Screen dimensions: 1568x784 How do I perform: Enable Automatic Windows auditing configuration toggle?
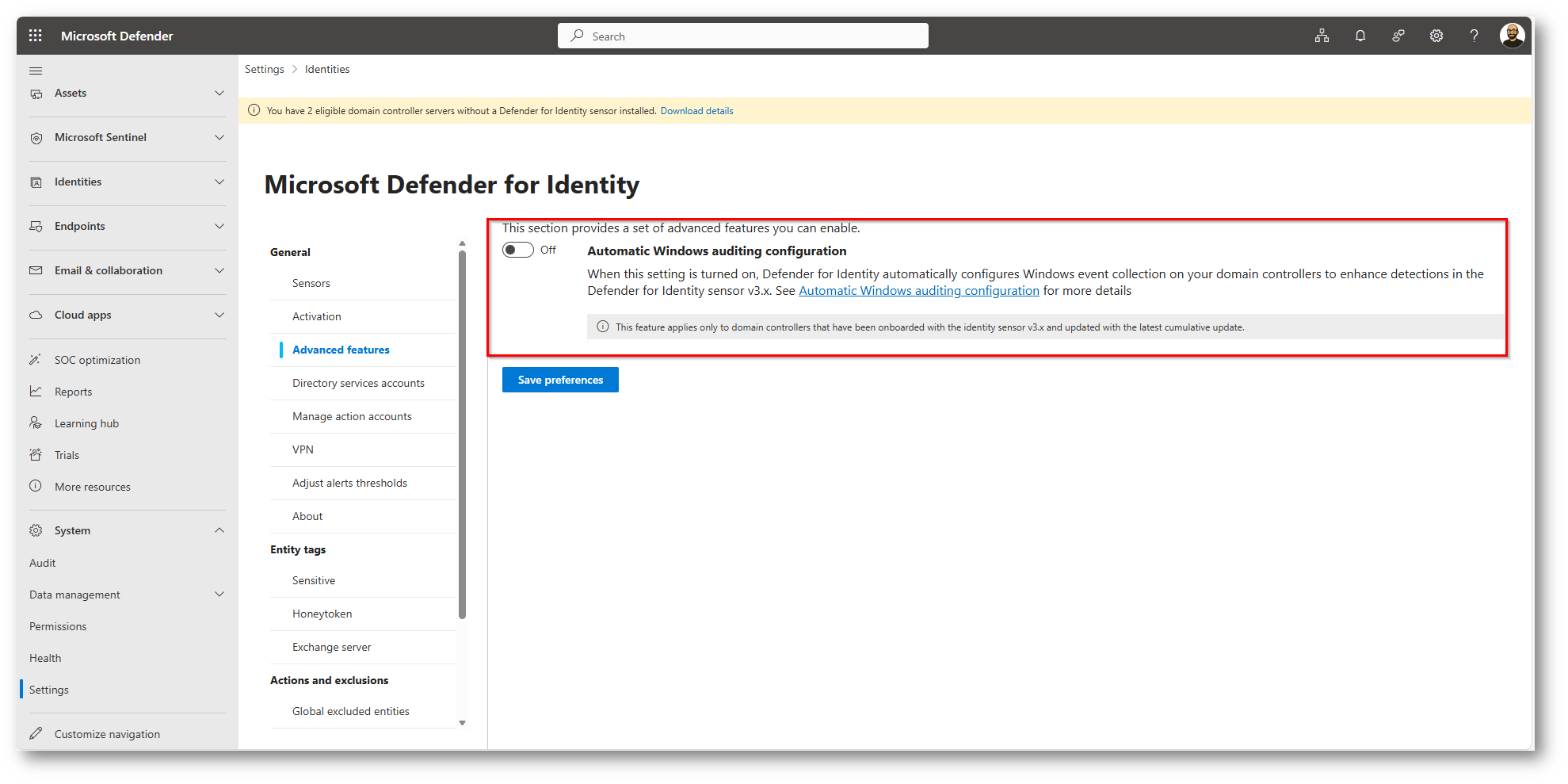point(518,250)
